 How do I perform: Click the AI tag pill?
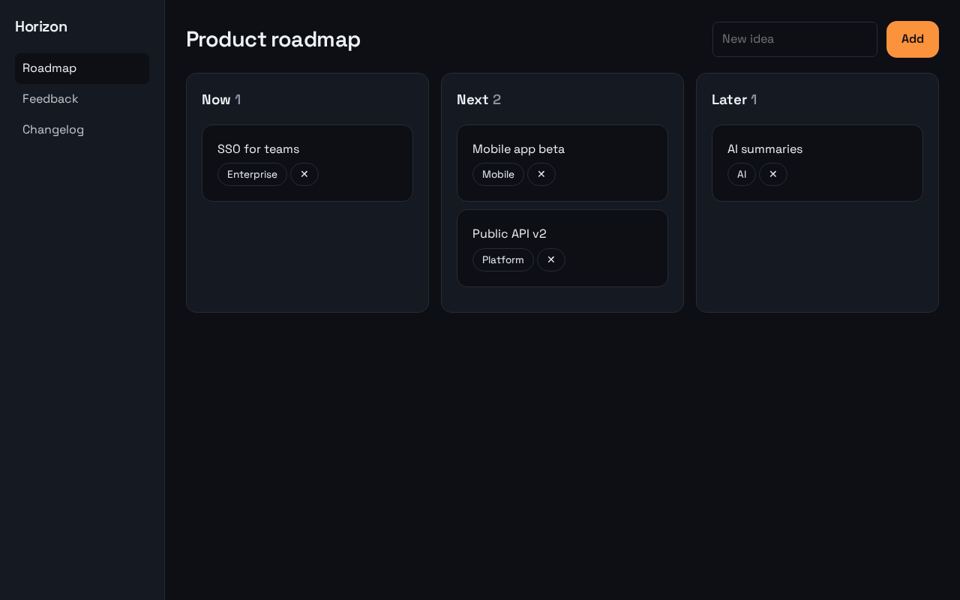pyautogui.click(x=742, y=174)
